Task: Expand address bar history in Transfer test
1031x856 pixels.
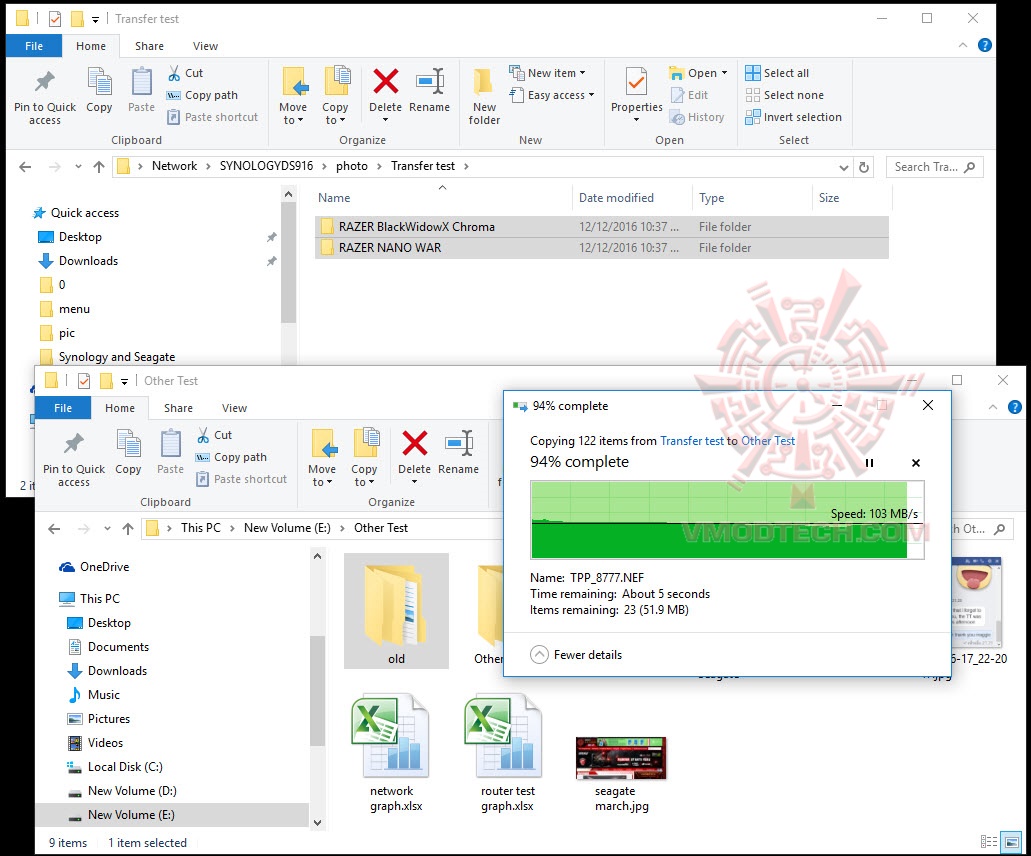Action: 844,167
